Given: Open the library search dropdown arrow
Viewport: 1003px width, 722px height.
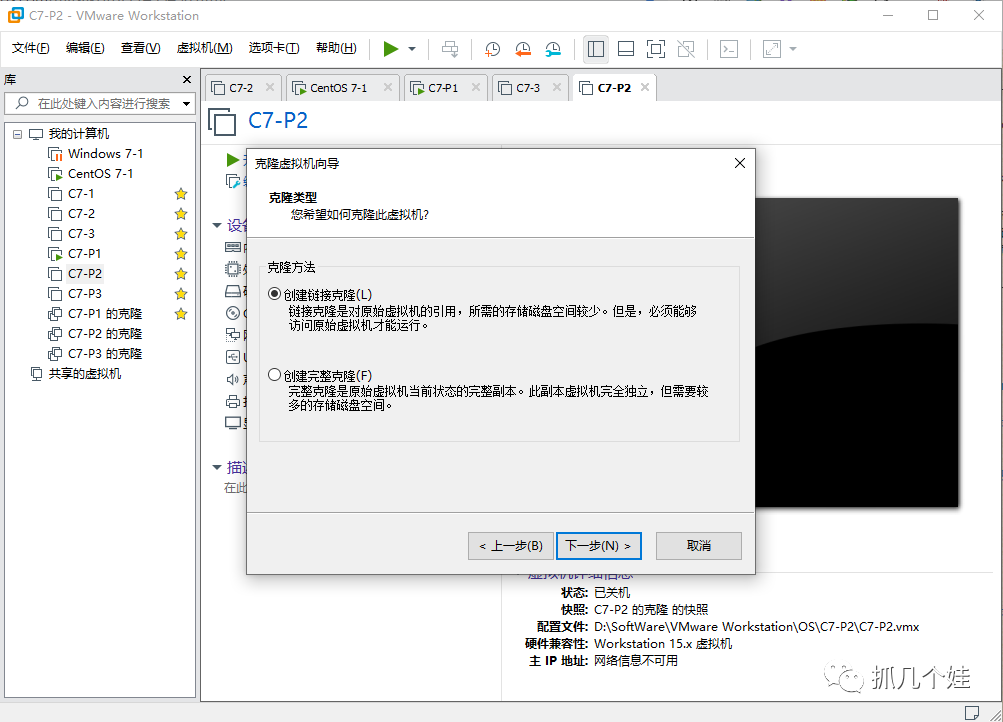Looking at the screenshot, I should coord(187,104).
